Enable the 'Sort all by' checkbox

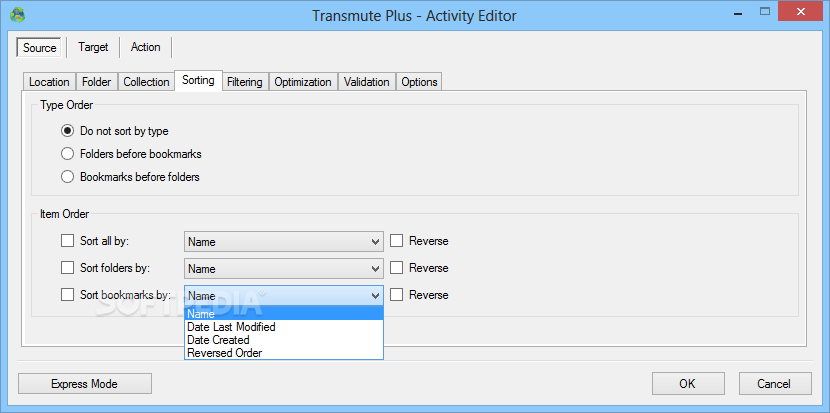pos(67,241)
